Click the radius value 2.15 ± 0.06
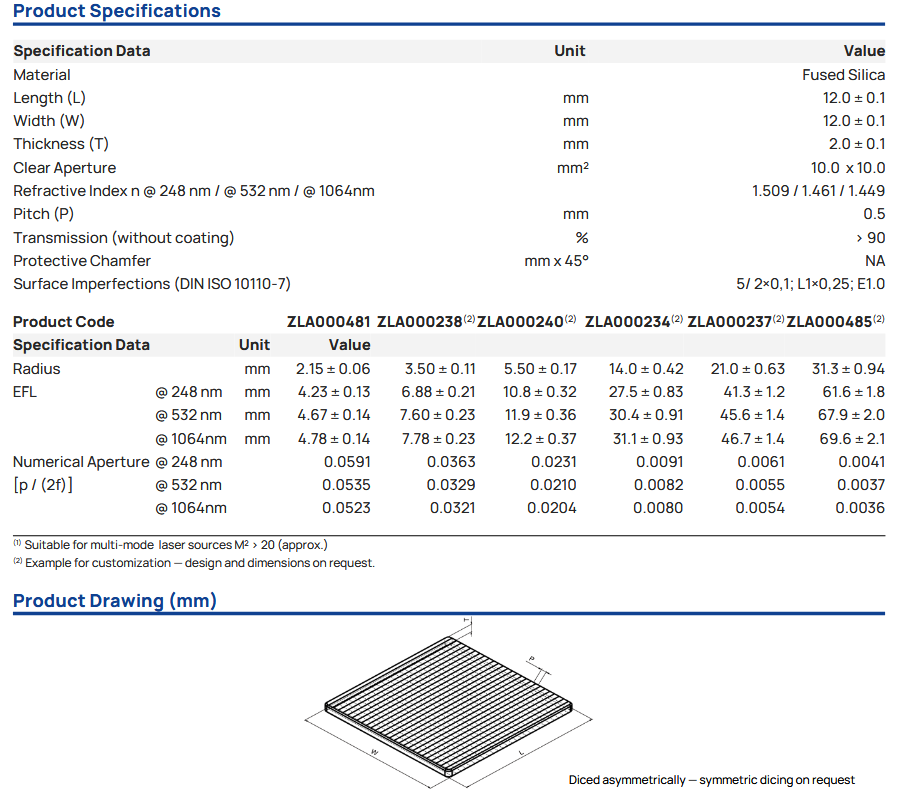The image size is (908, 796). pos(333,369)
